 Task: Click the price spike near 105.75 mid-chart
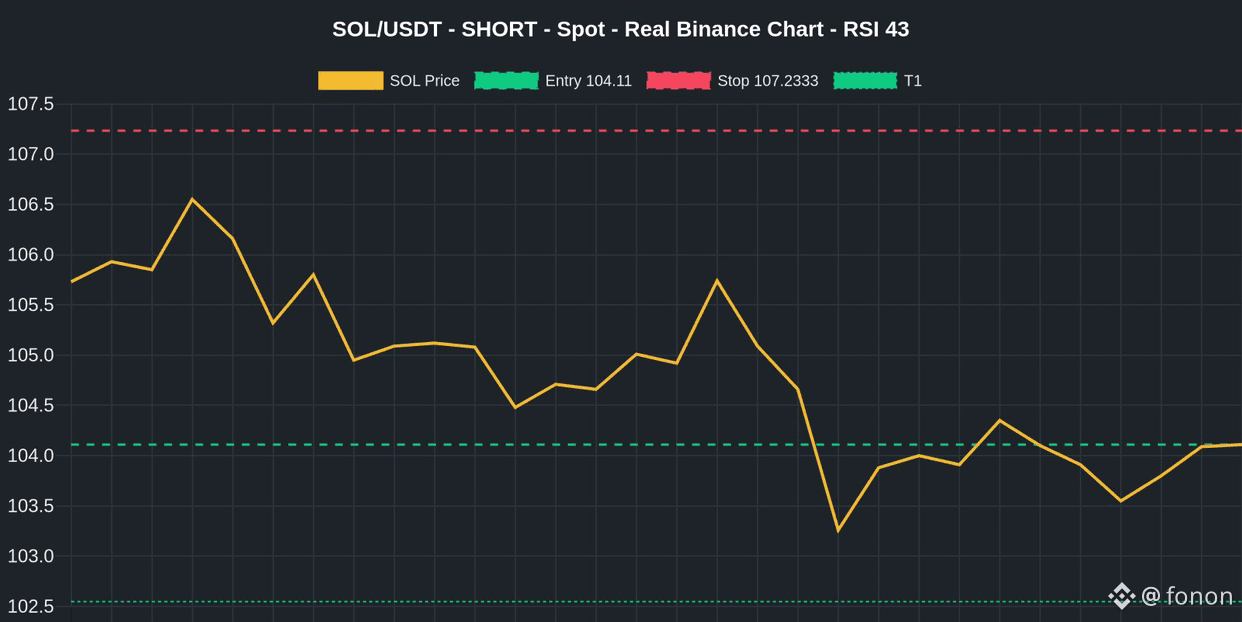[x=717, y=280]
